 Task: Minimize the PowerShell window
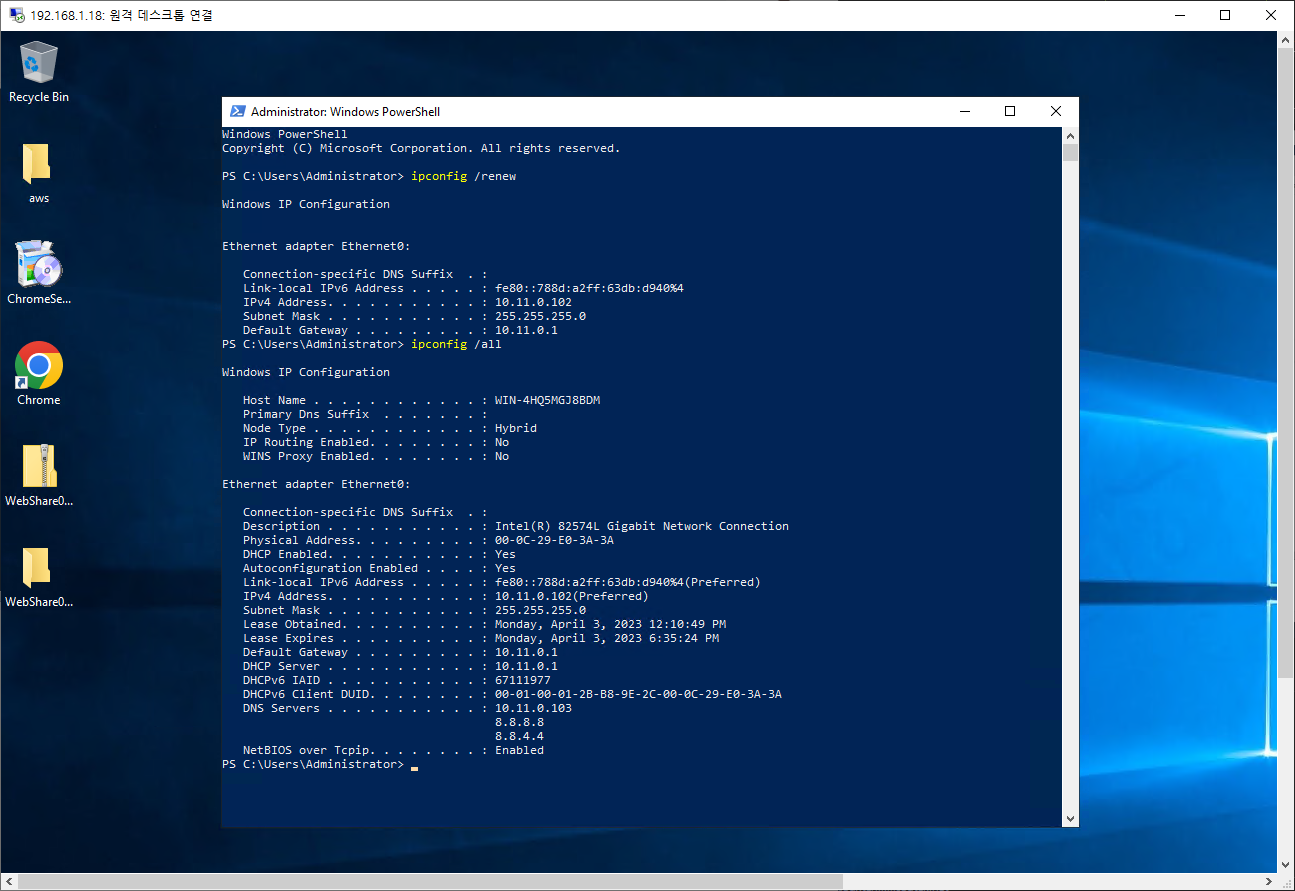point(964,112)
